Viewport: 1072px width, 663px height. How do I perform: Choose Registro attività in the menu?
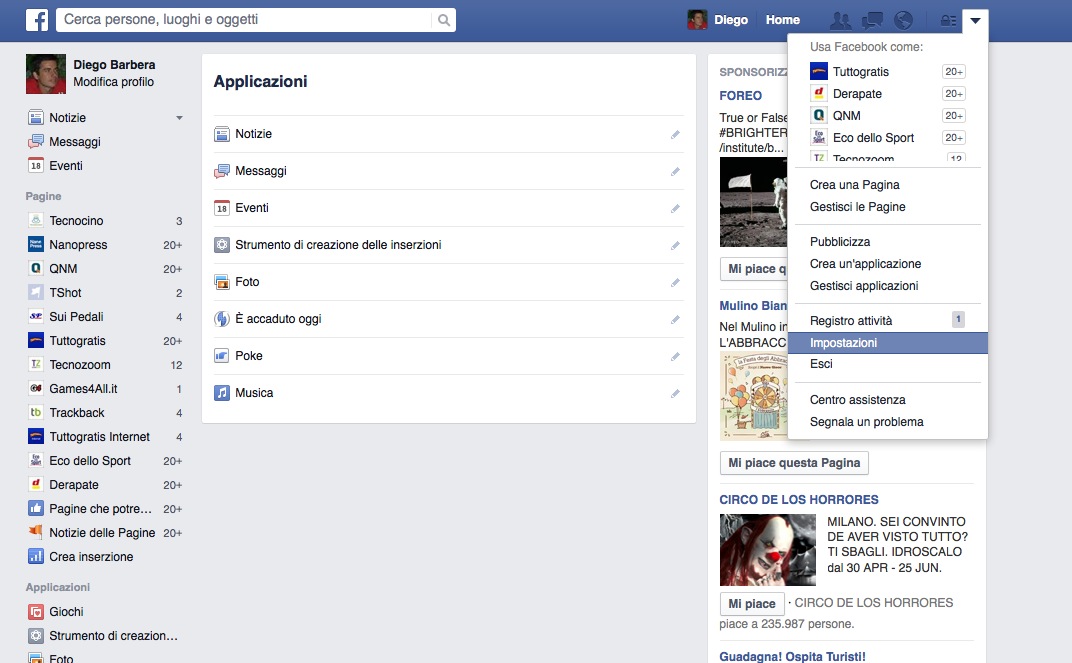click(x=850, y=321)
